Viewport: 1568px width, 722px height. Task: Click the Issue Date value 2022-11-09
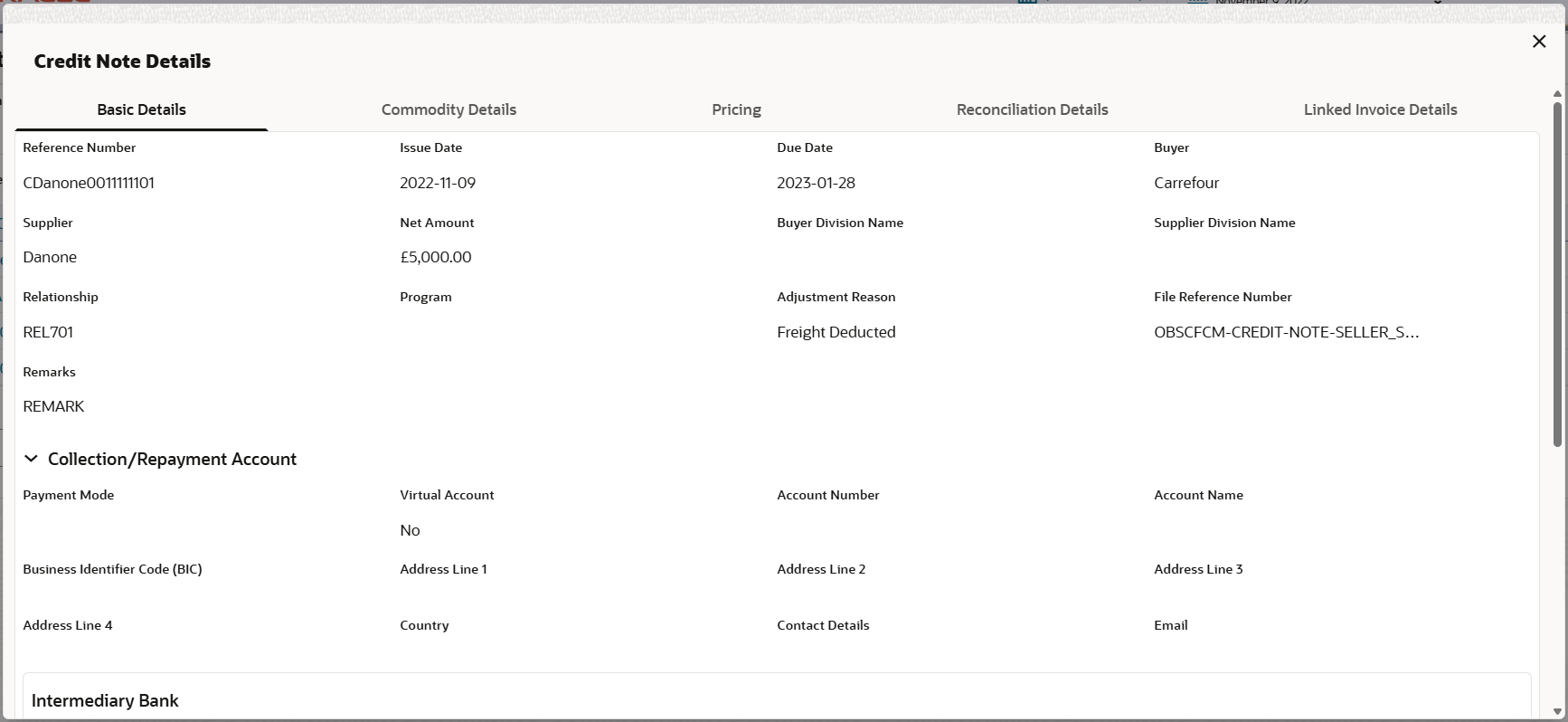click(438, 183)
